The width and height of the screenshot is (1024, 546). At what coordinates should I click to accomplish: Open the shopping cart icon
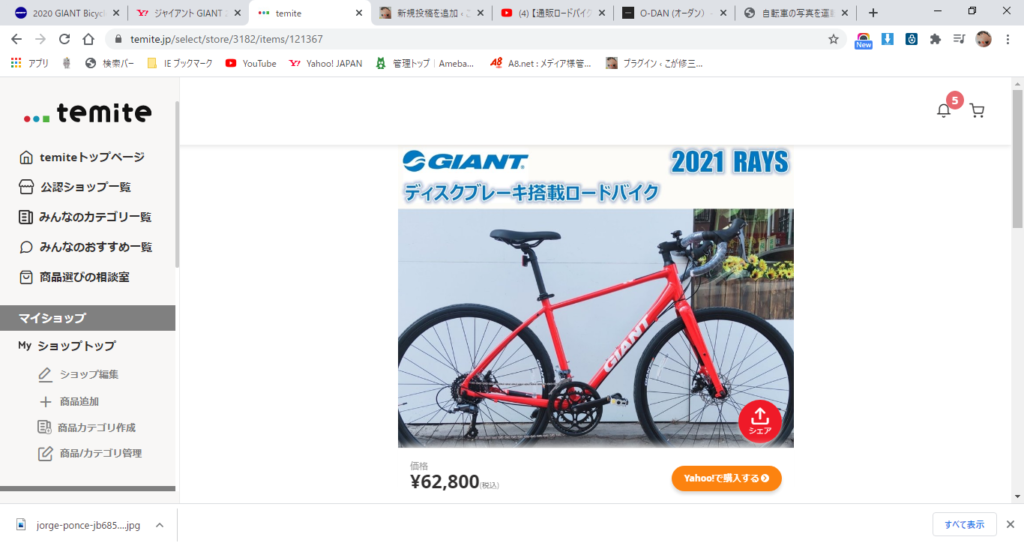(977, 111)
